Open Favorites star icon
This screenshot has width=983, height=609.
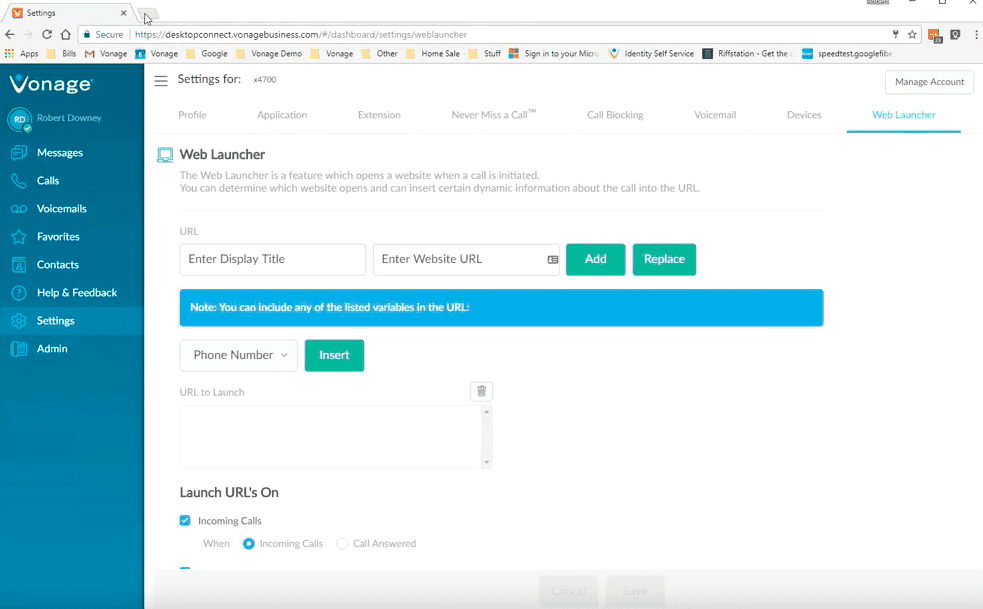18,237
